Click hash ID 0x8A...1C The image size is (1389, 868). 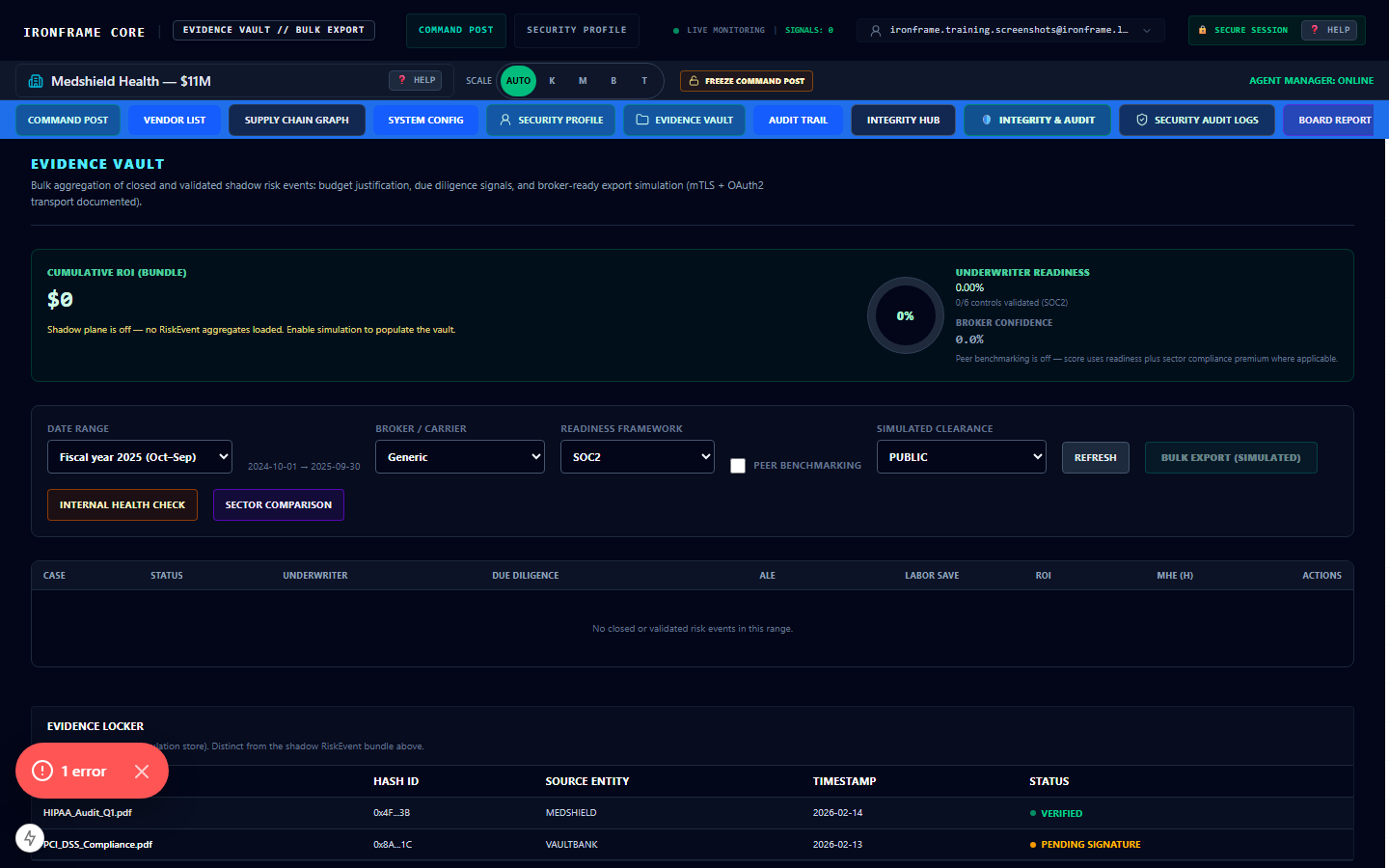pyautogui.click(x=393, y=845)
